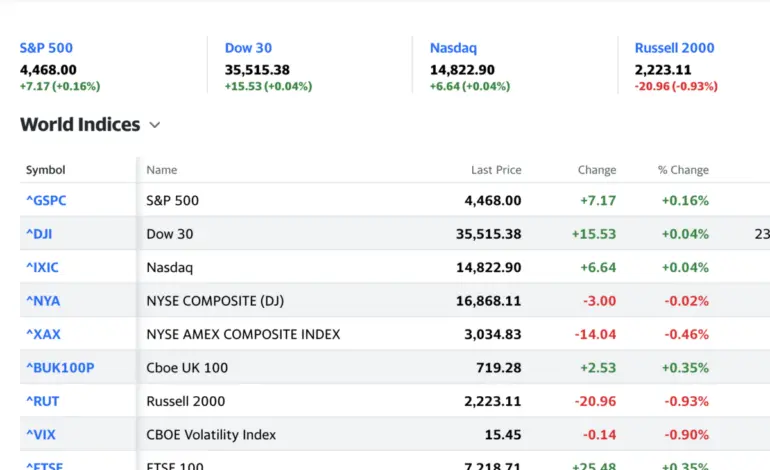Select the 2,223.11 last price in table
The width and height of the screenshot is (770, 470).
point(493,401)
